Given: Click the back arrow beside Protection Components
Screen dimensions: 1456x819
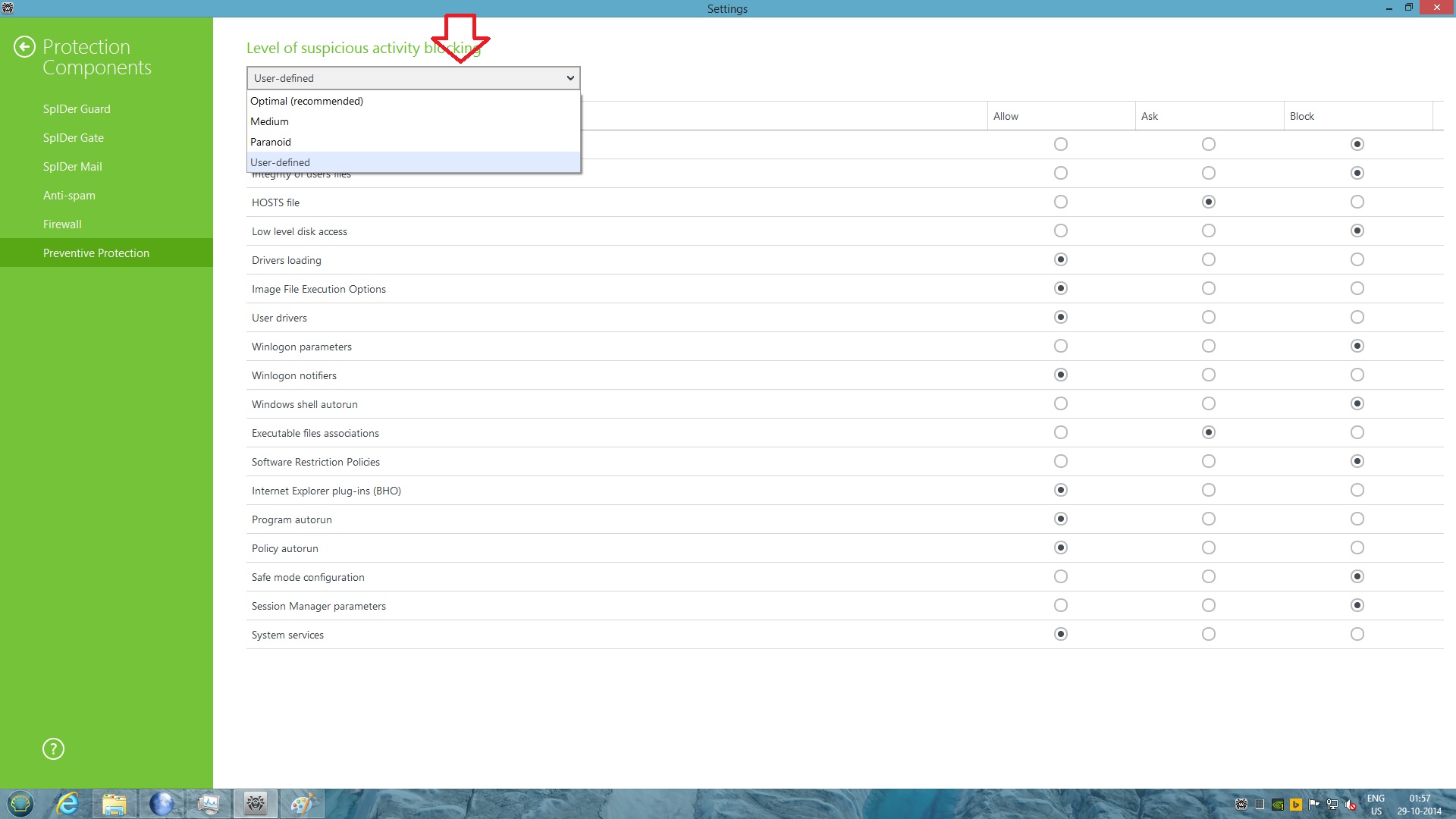Looking at the screenshot, I should [x=24, y=47].
